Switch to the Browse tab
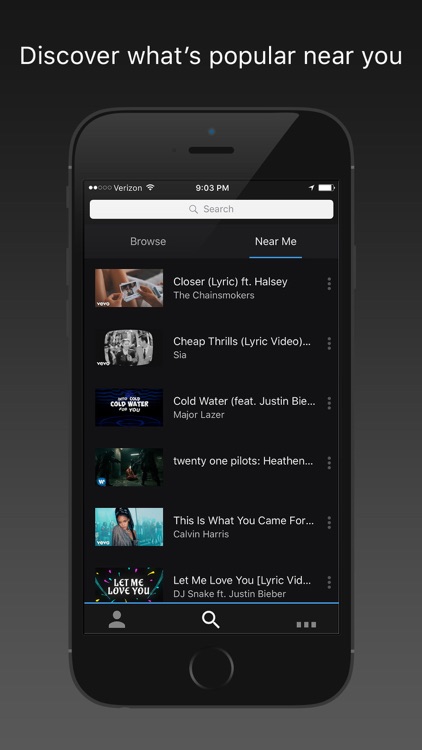 [x=148, y=242]
